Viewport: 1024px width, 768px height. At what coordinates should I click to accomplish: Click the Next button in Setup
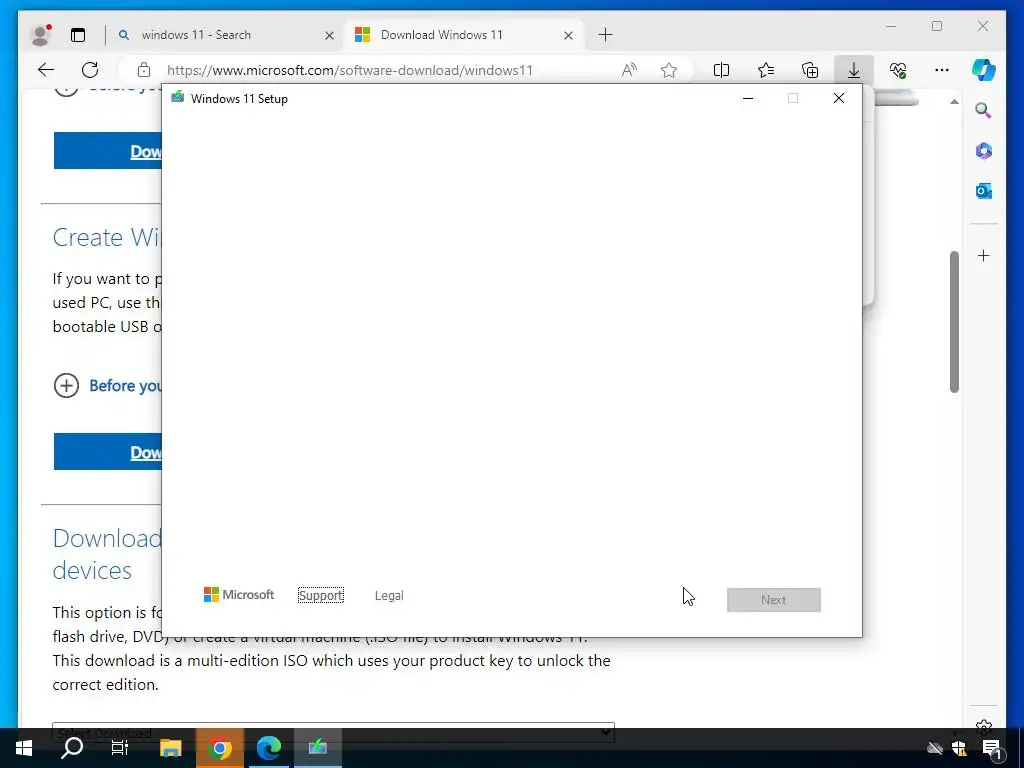774,600
